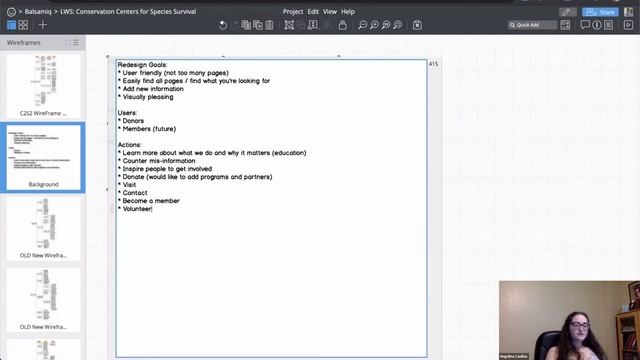Click the Edit text icon in toolbar
This screenshot has height=360, width=640.
click(313, 25)
